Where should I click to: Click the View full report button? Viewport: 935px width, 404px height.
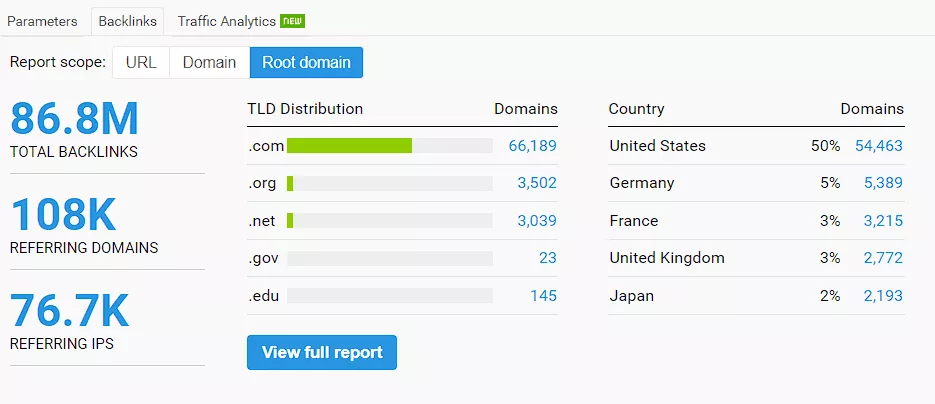click(322, 352)
